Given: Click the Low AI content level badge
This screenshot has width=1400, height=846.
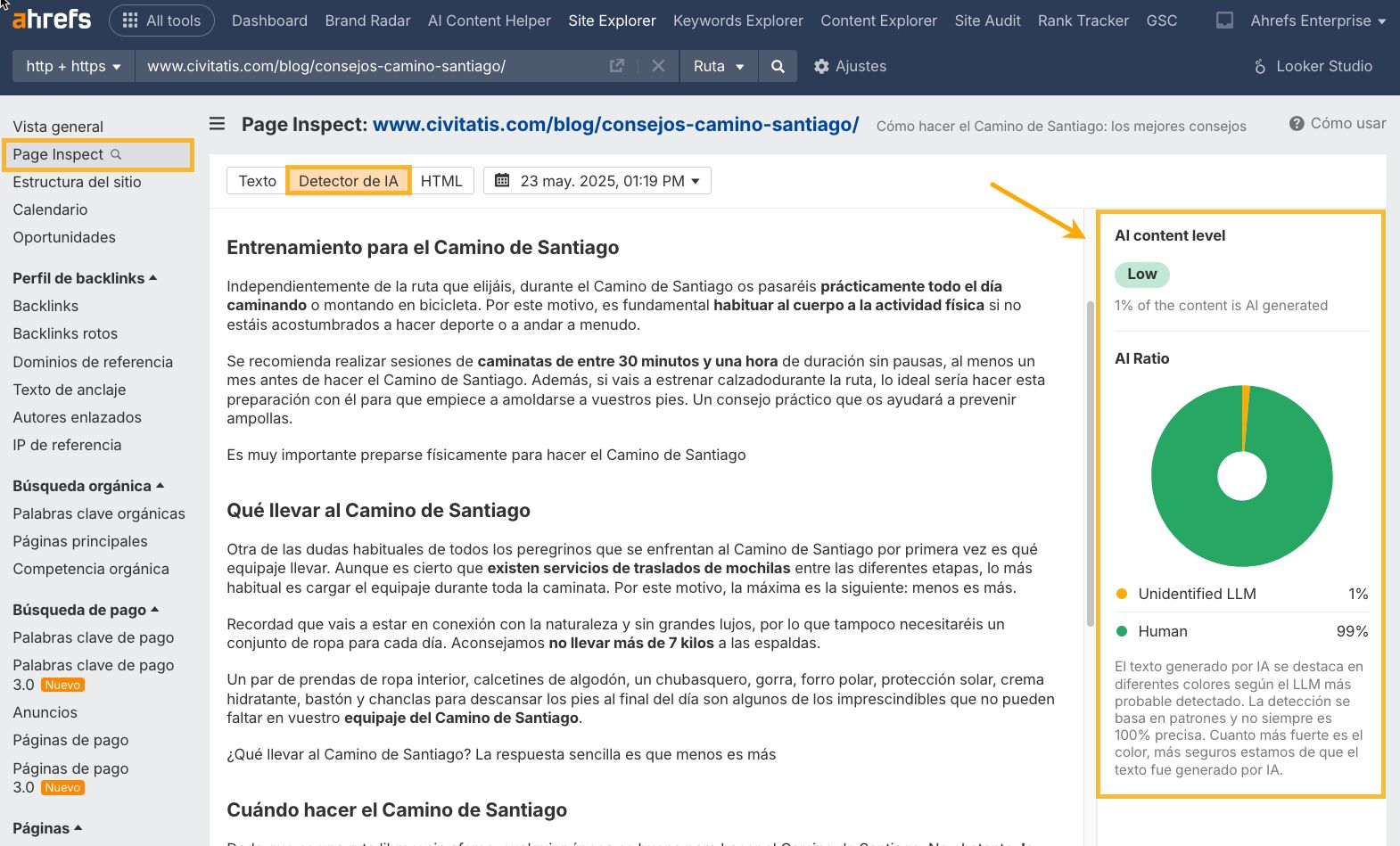Looking at the screenshot, I should click(1142, 275).
